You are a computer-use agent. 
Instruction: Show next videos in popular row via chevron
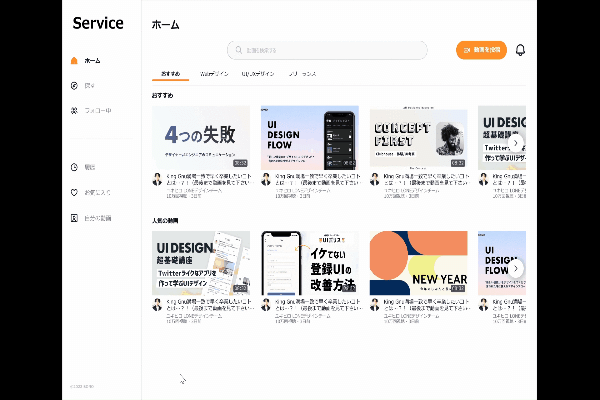pyautogui.click(x=516, y=268)
